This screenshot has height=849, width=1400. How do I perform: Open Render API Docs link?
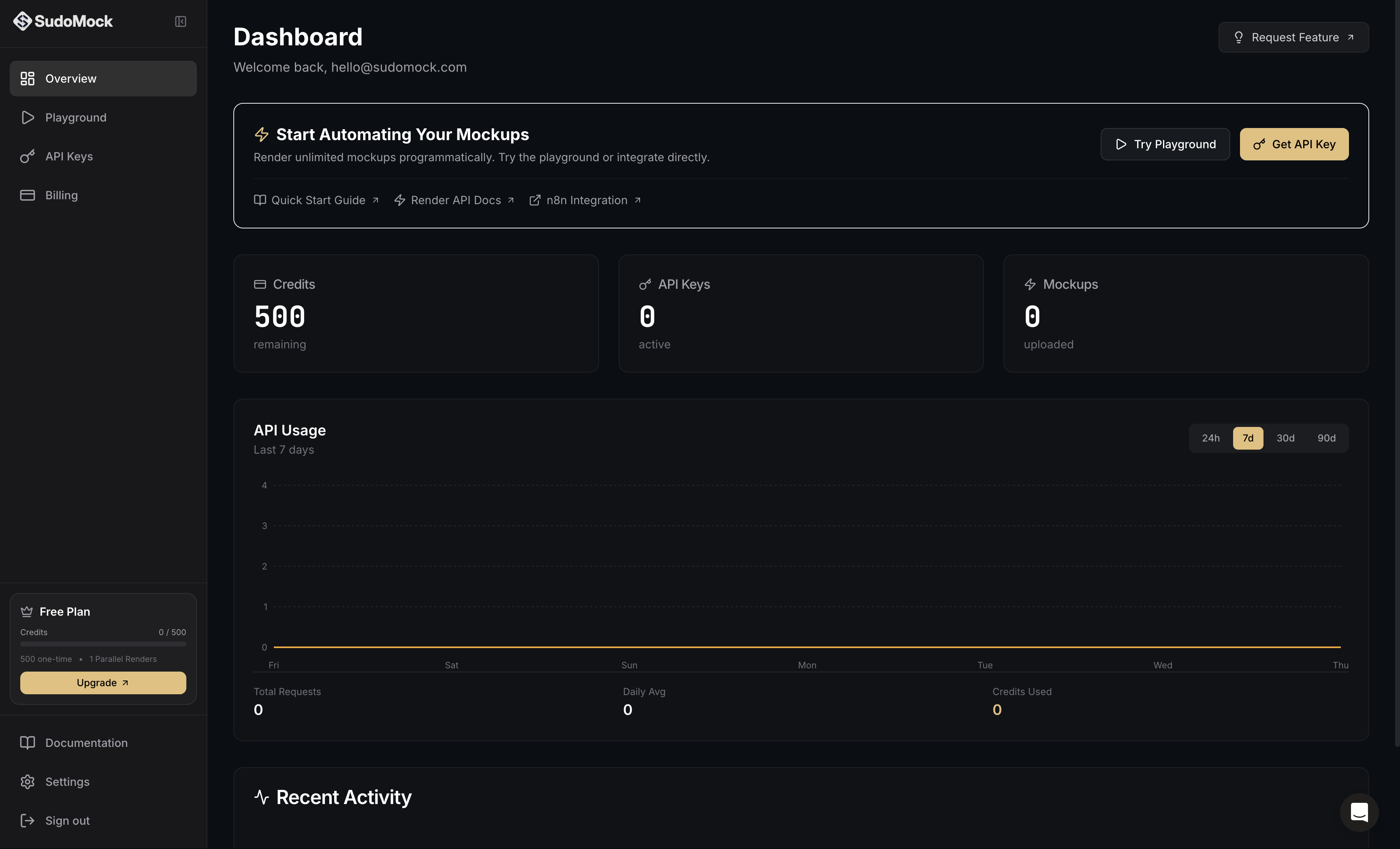[x=455, y=200]
